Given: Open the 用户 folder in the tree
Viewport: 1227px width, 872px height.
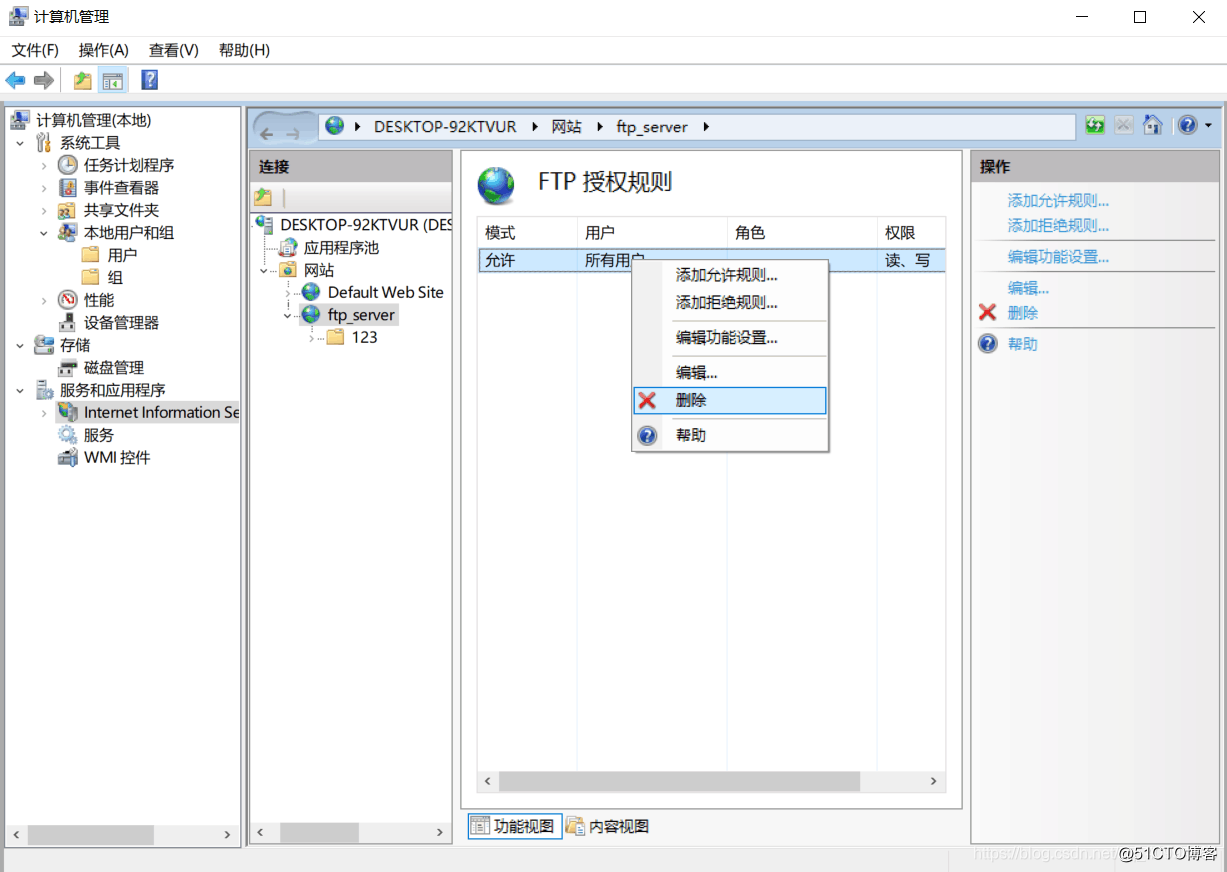Looking at the screenshot, I should [122, 255].
